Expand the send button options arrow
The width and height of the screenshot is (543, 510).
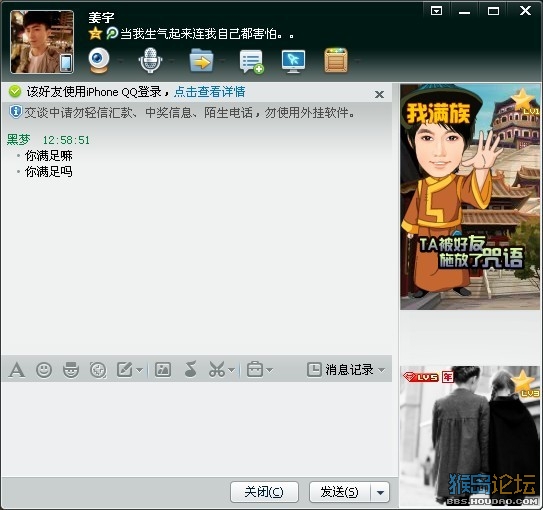point(380,492)
